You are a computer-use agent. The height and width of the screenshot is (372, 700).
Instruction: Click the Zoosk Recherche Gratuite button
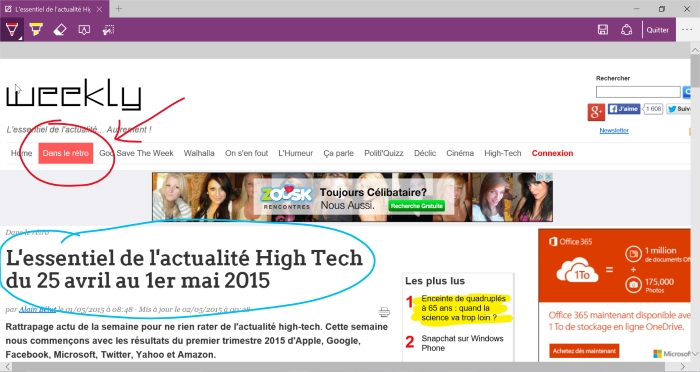pyautogui.click(x=417, y=206)
